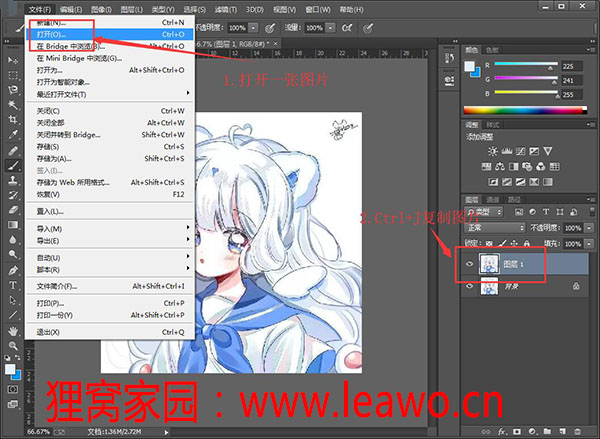Select the Eyedropper tool
This screenshot has height=439, width=600.
coord(13,134)
